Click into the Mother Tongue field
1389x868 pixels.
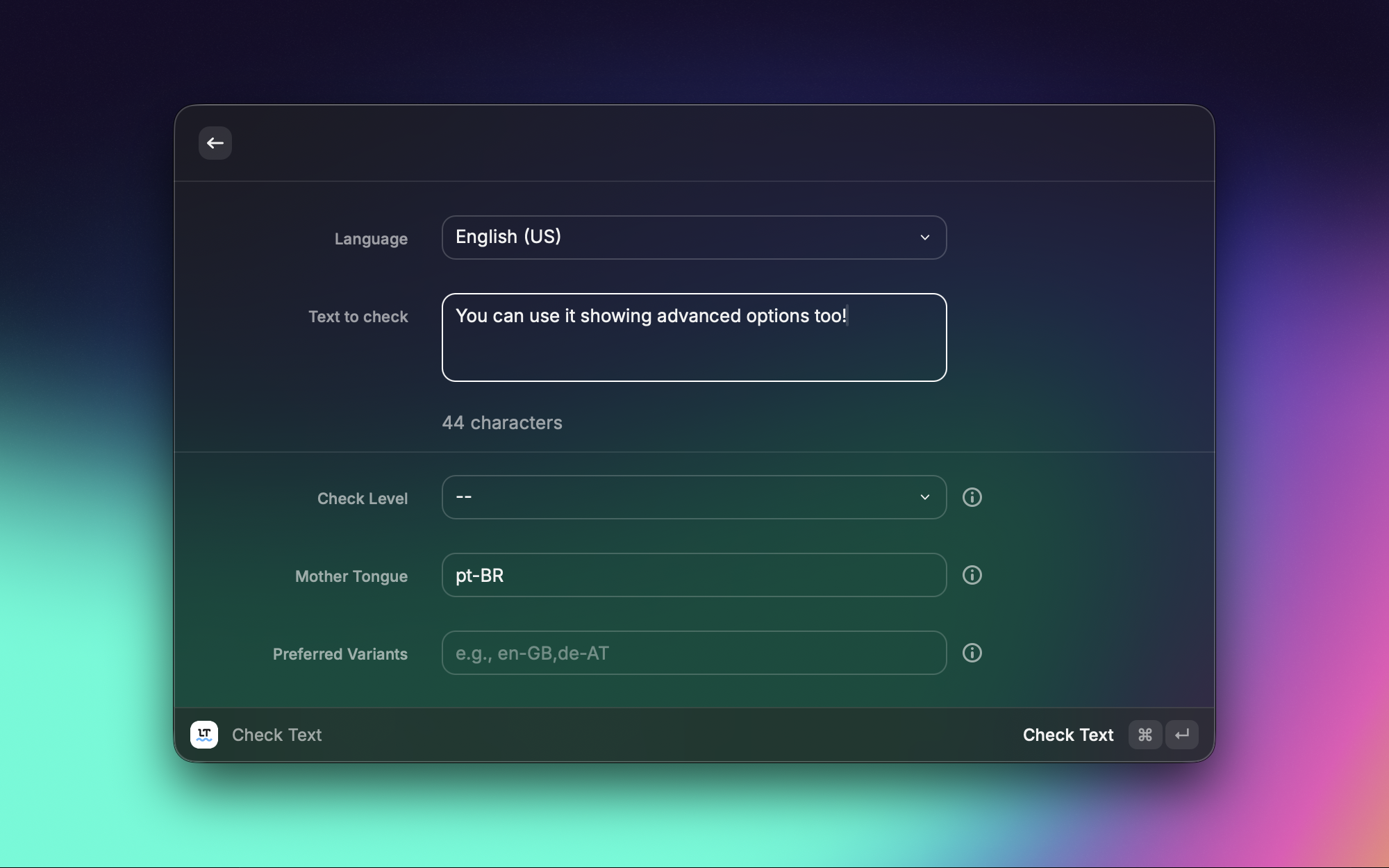pos(693,575)
